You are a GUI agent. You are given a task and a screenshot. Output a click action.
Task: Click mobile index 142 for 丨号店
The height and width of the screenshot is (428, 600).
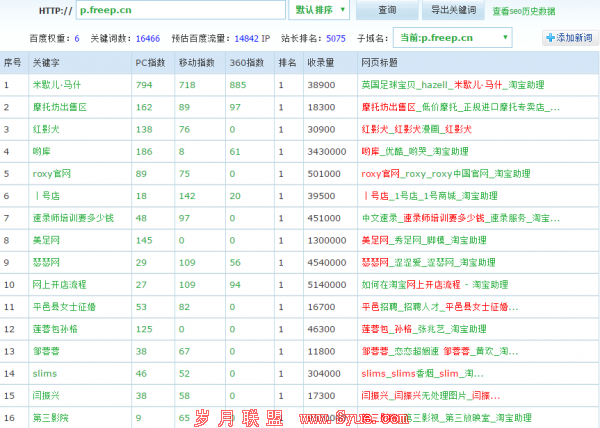point(187,196)
